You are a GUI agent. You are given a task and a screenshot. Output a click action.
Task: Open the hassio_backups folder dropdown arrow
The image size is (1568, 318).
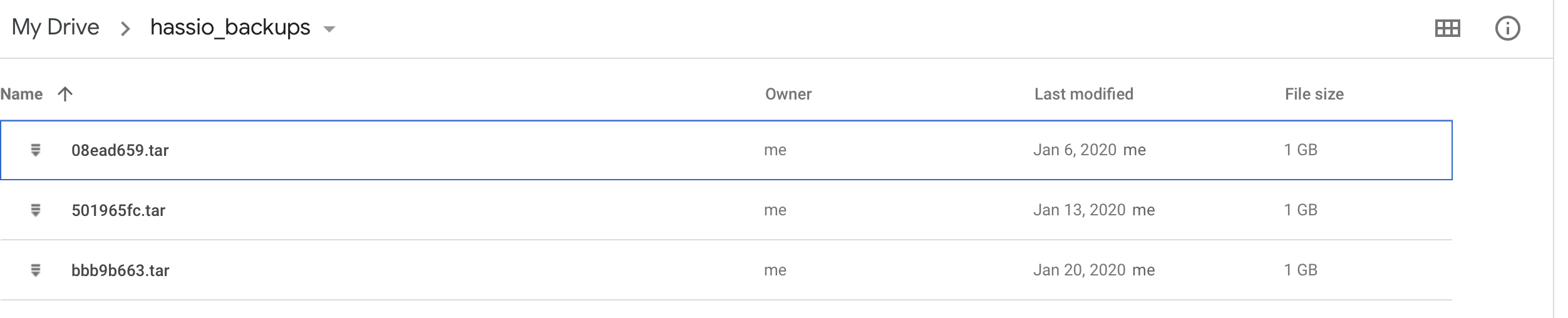tap(329, 29)
